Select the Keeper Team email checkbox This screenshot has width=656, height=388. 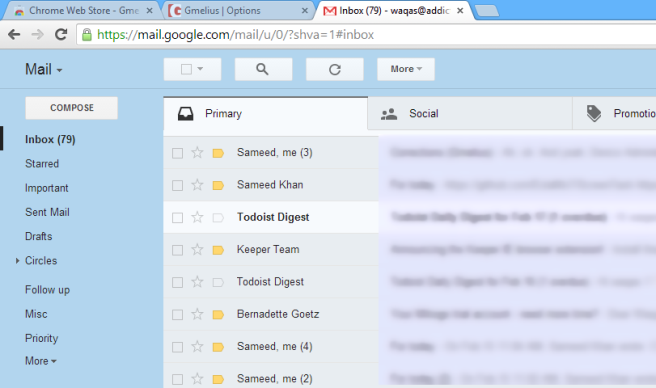pos(177,250)
